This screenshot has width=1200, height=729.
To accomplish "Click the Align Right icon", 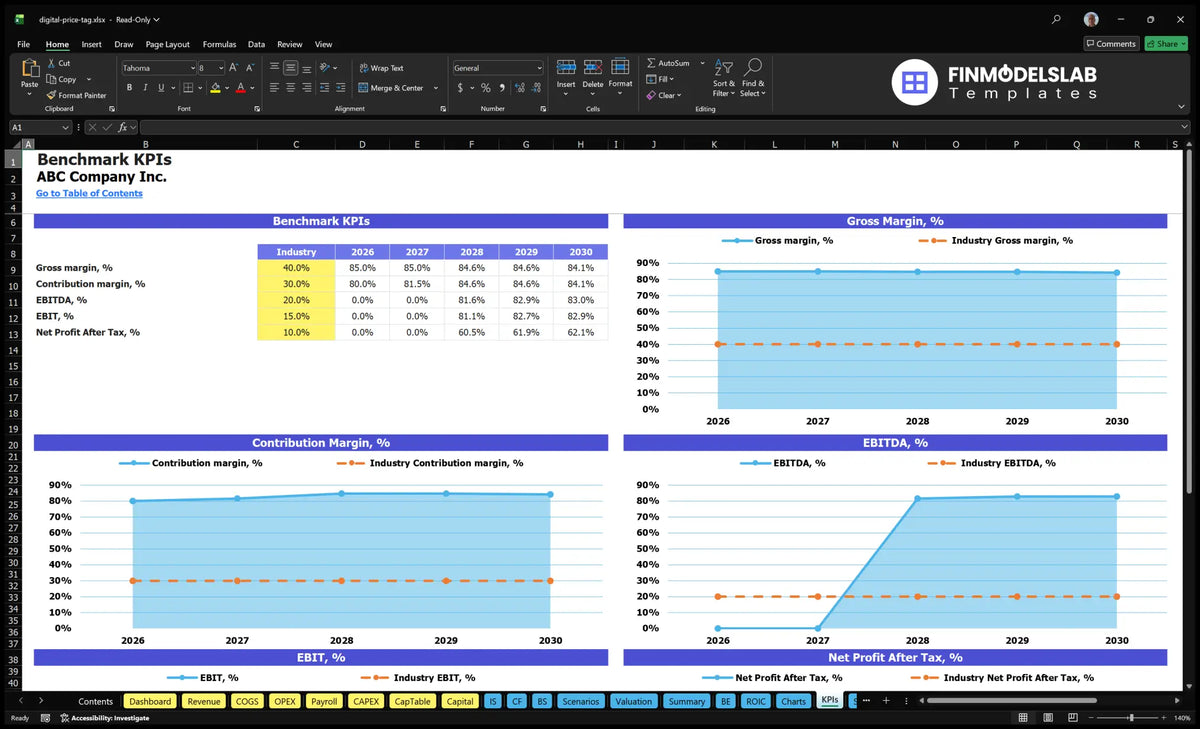I will coord(306,88).
